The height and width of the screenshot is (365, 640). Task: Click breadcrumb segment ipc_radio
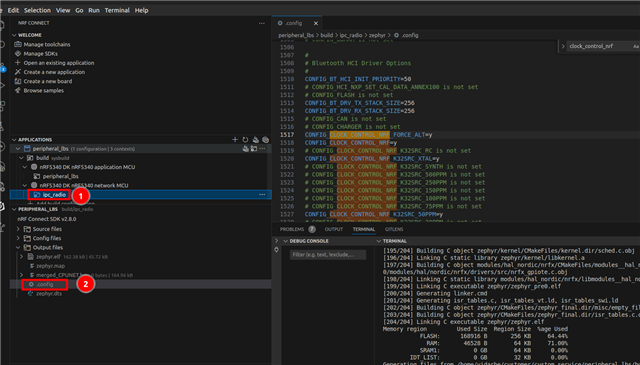pyautogui.click(x=351, y=36)
